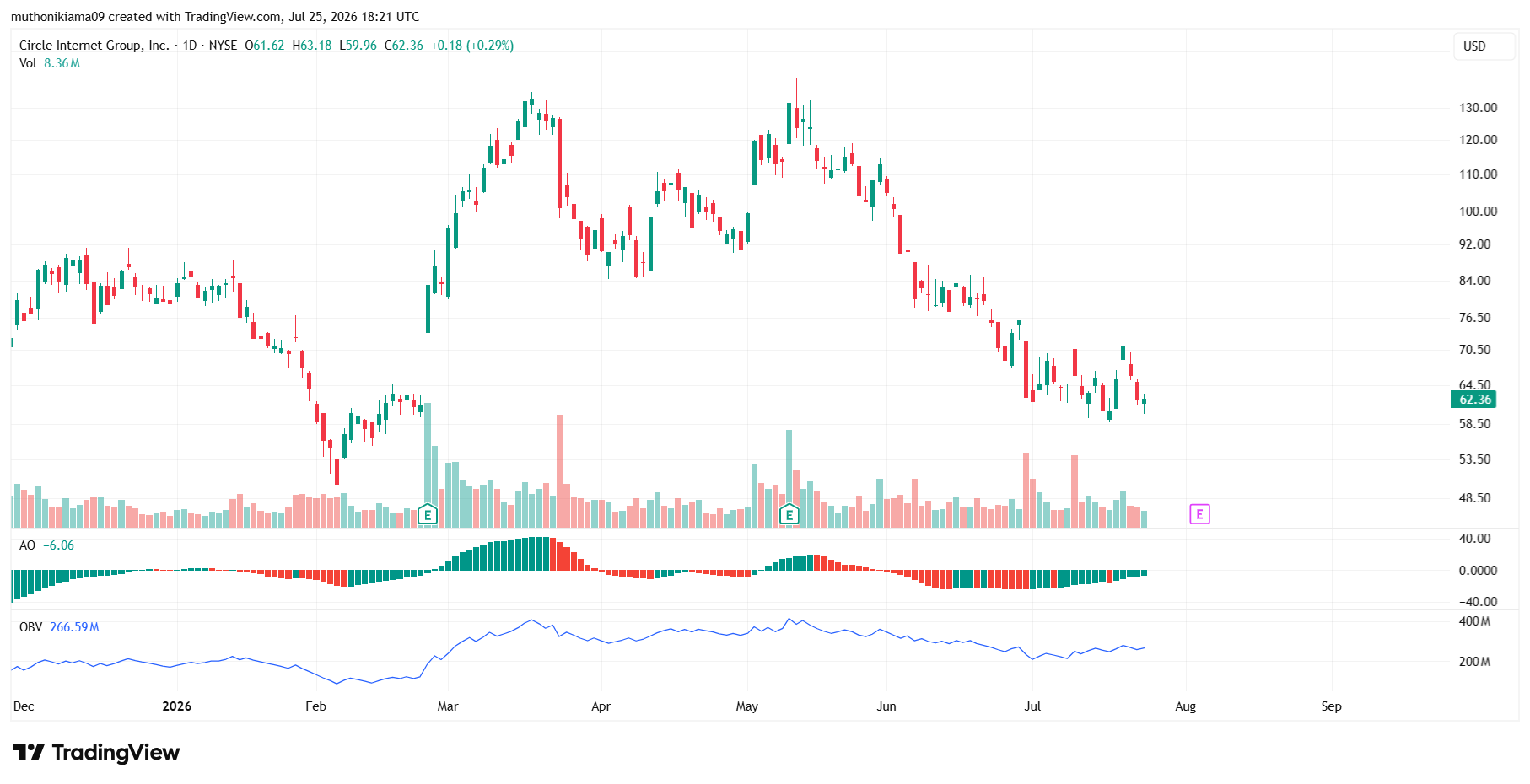Click the OBV indicator legend 266.59M
Image resolution: width=1530 pixels, height=784 pixels.
(59, 627)
